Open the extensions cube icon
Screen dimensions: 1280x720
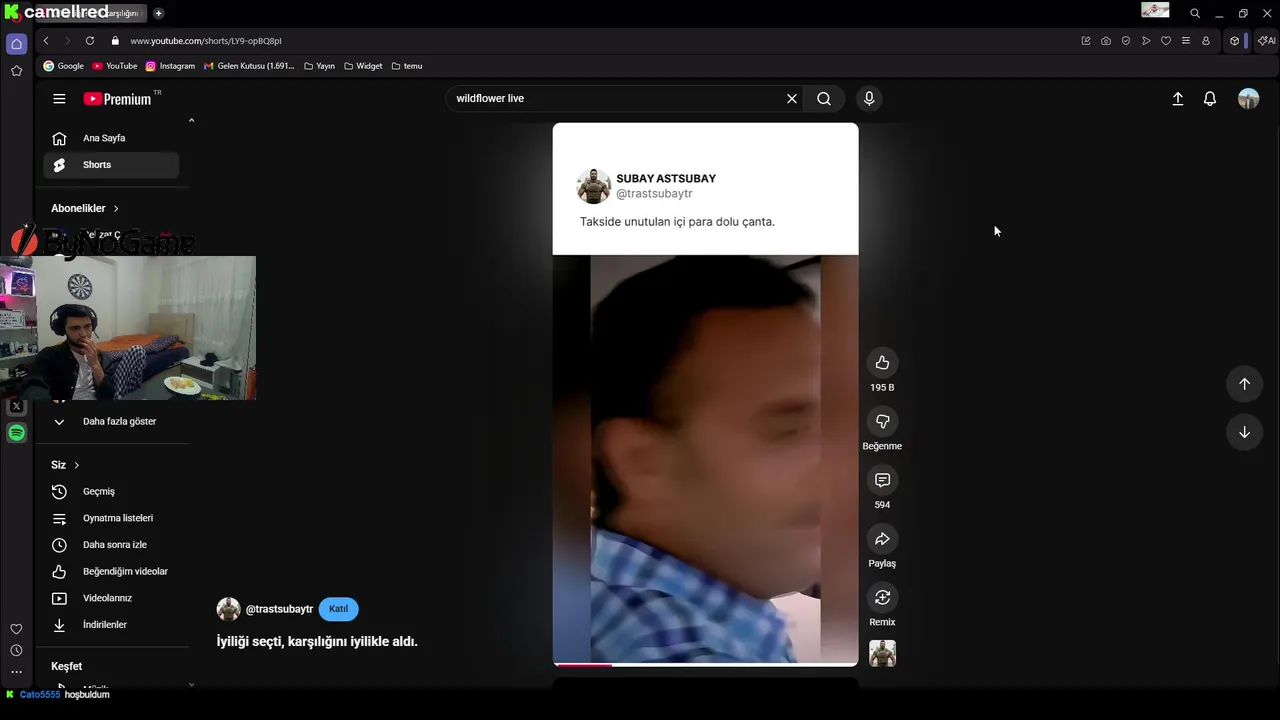click(x=1235, y=41)
